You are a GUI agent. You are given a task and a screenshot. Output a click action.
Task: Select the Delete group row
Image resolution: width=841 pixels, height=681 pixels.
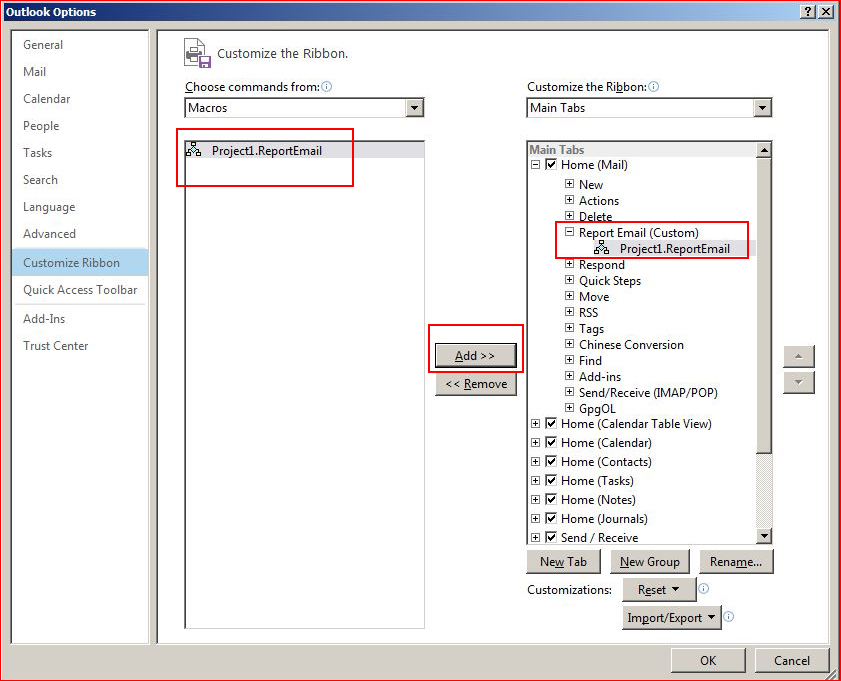point(595,216)
